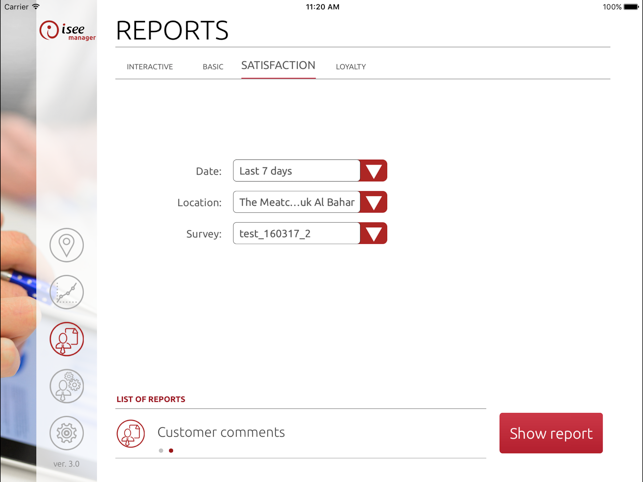Click the isee manager logo

68,31
